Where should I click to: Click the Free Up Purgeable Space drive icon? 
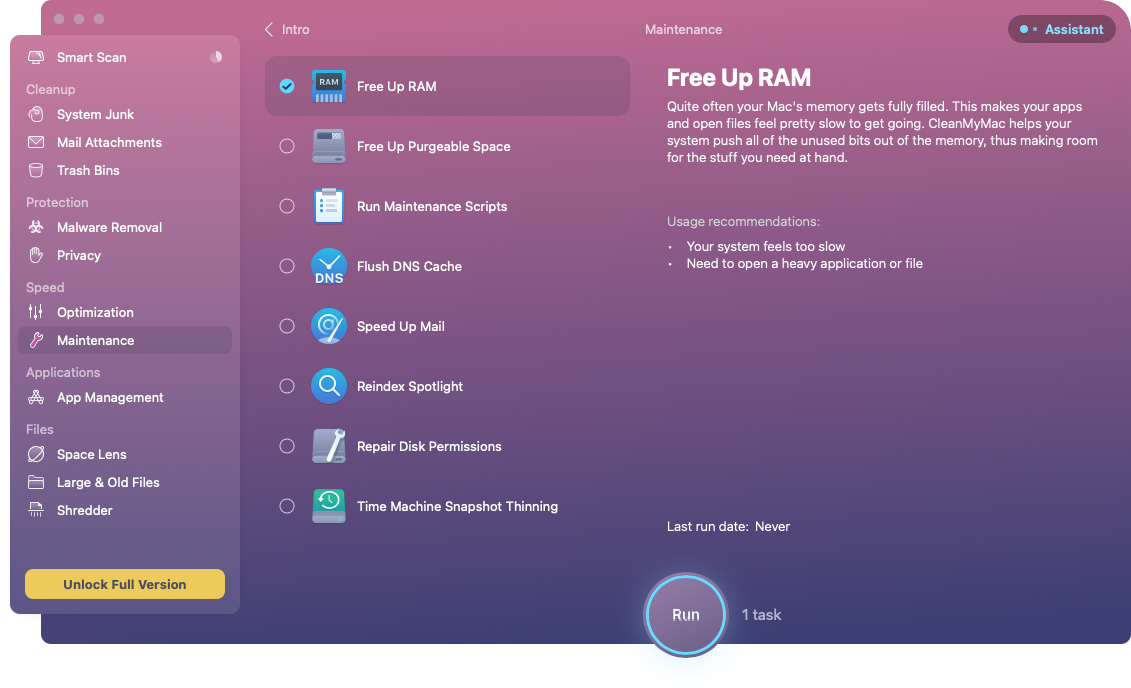click(329, 146)
